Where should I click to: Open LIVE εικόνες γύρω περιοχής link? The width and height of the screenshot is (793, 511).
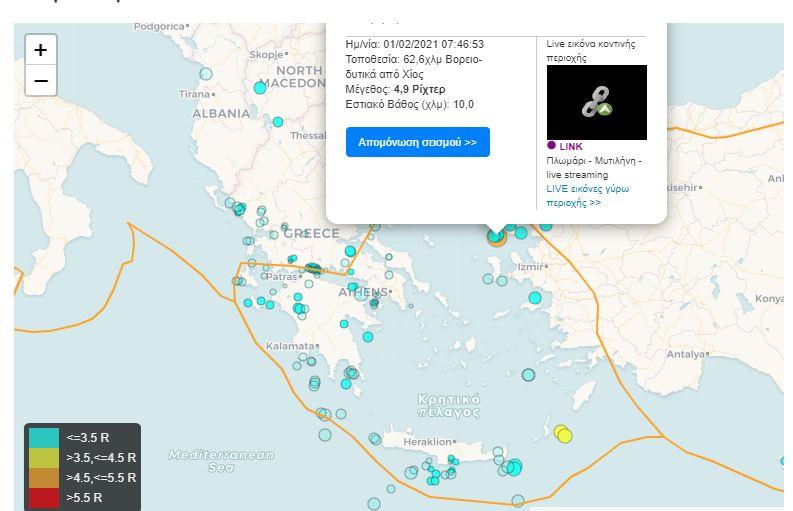coord(587,195)
